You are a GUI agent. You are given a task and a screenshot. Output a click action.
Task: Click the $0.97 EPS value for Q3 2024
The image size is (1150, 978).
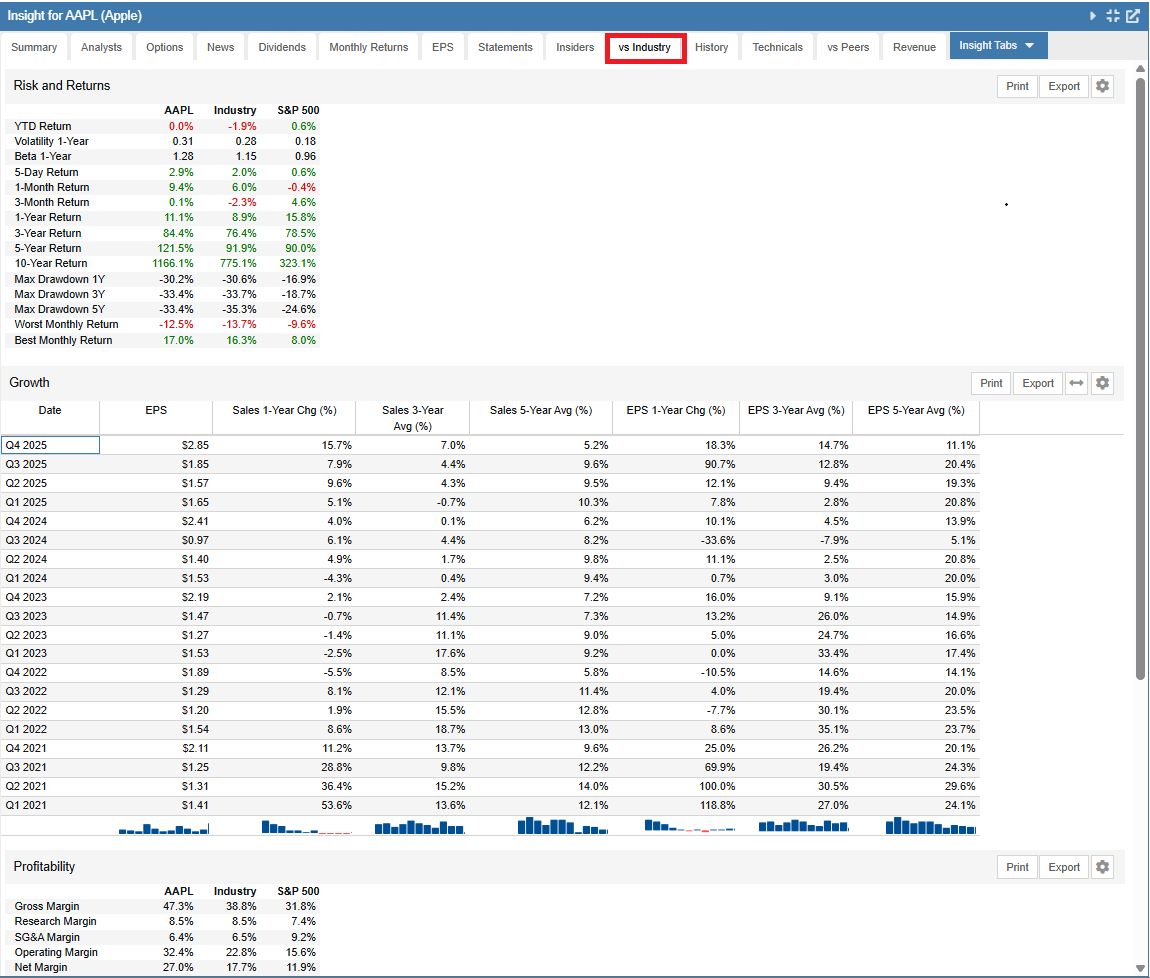(x=195, y=541)
